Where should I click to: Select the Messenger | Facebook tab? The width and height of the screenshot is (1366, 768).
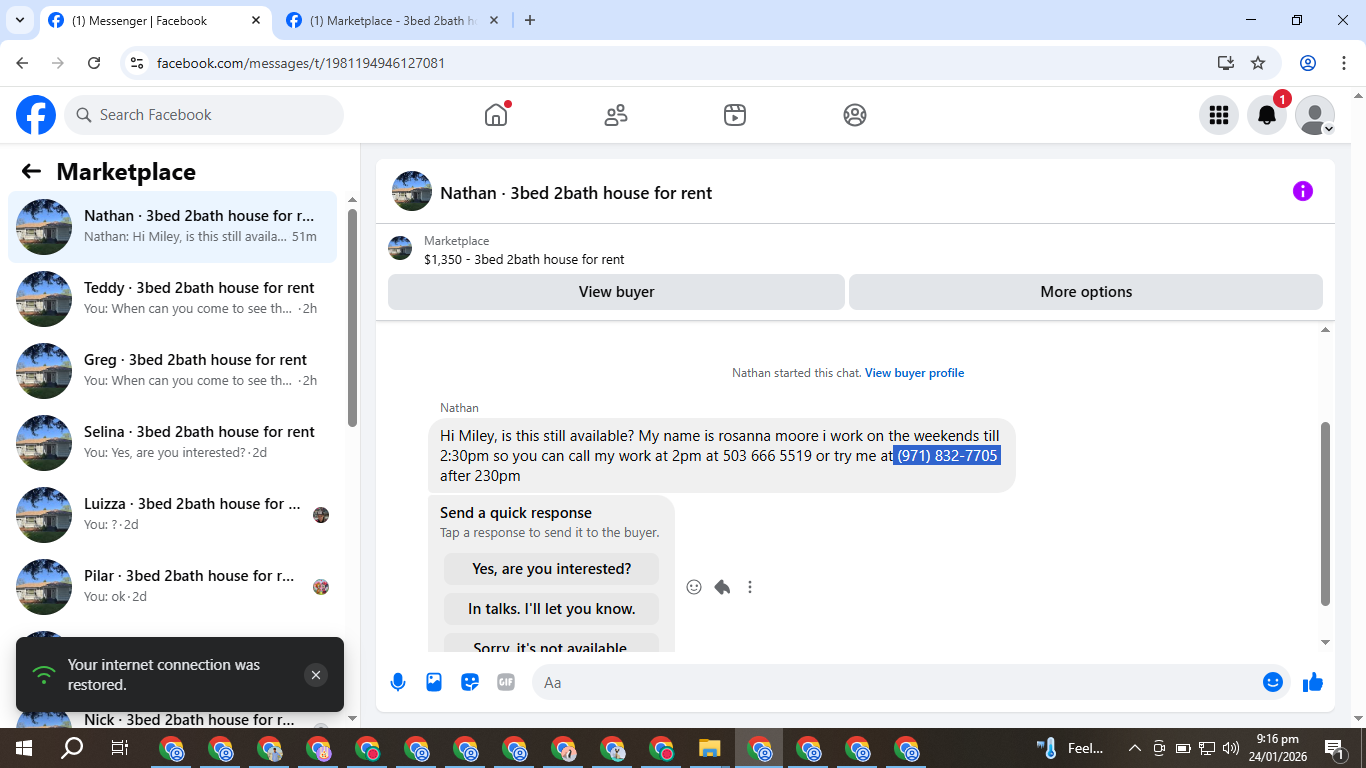tap(155, 20)
